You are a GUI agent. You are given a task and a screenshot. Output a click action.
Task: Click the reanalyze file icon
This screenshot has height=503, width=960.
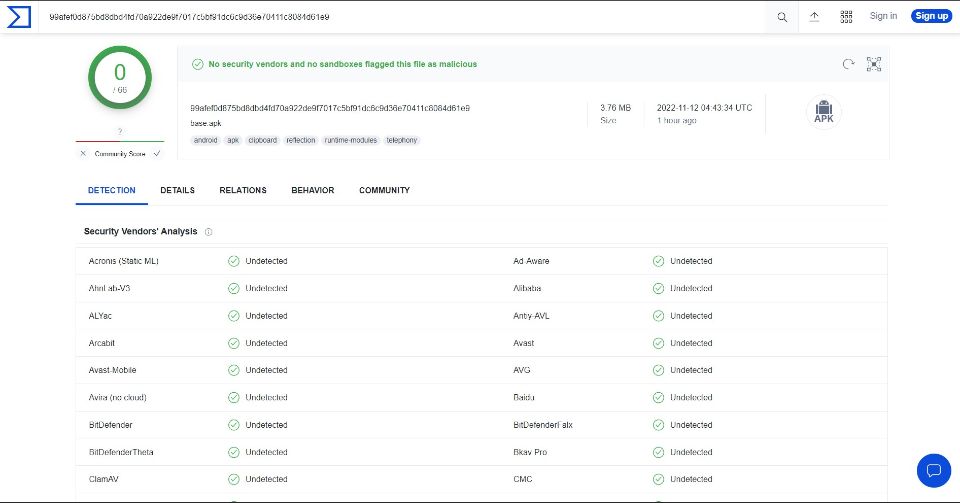[x=848, y=64]
